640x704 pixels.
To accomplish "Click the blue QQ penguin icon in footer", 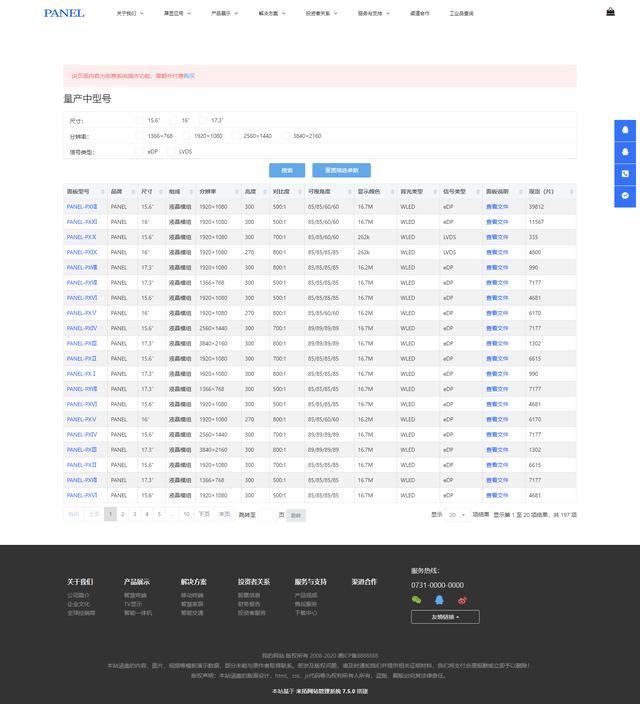I will coord(439,600).
